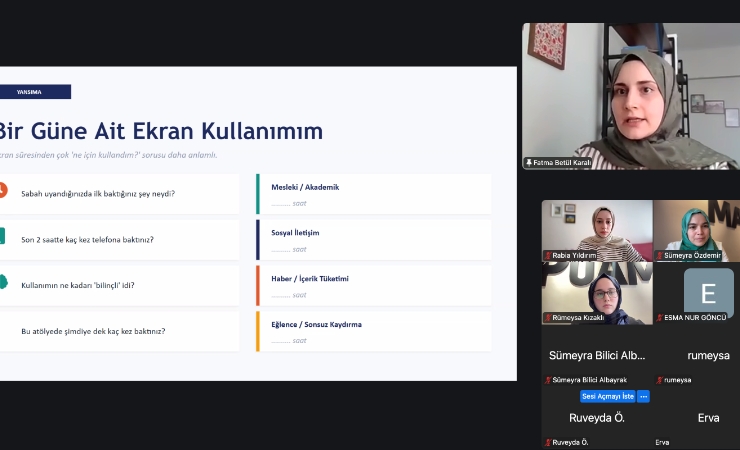Click the 'E' avatar of ESMA NUR GÖNCÜ
The width and height of the screenshot is (740, 450).
pos(708,292)
